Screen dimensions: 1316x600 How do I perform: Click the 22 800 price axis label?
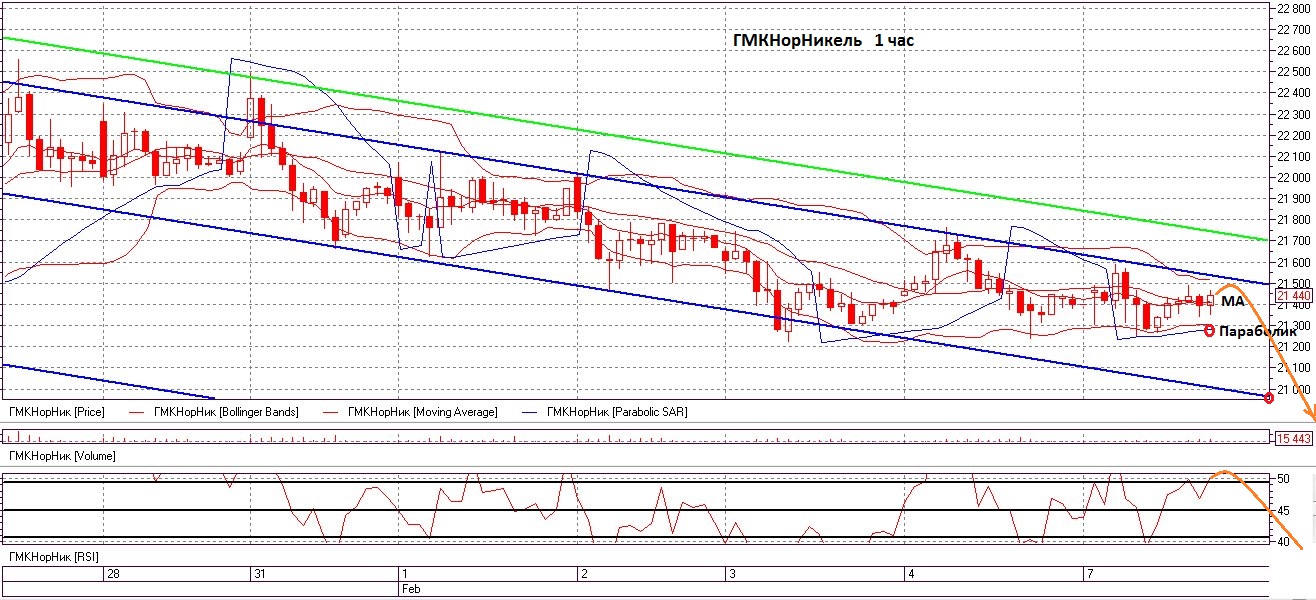tap(1294, 8)
